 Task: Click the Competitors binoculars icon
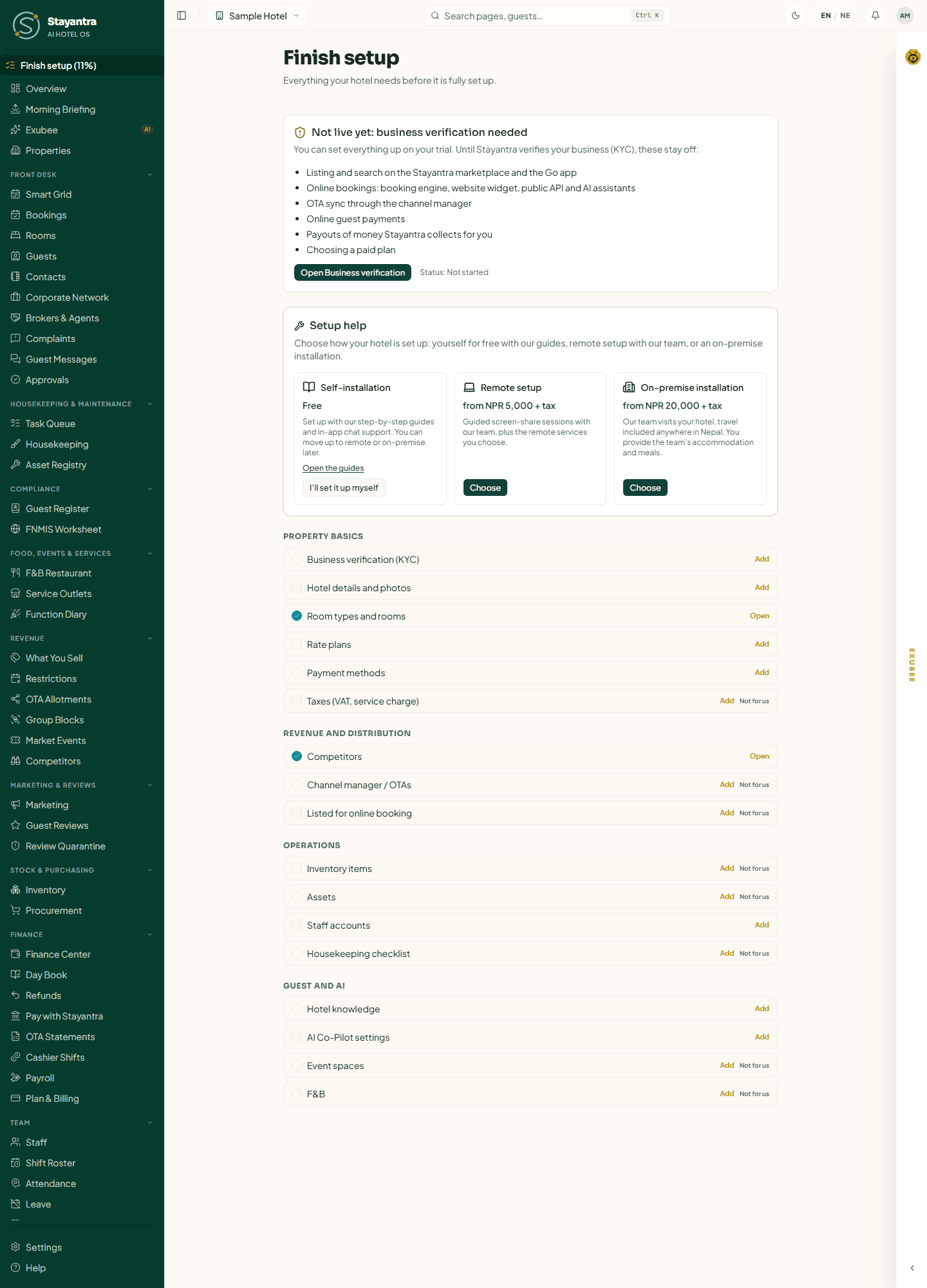click(15, 761)
